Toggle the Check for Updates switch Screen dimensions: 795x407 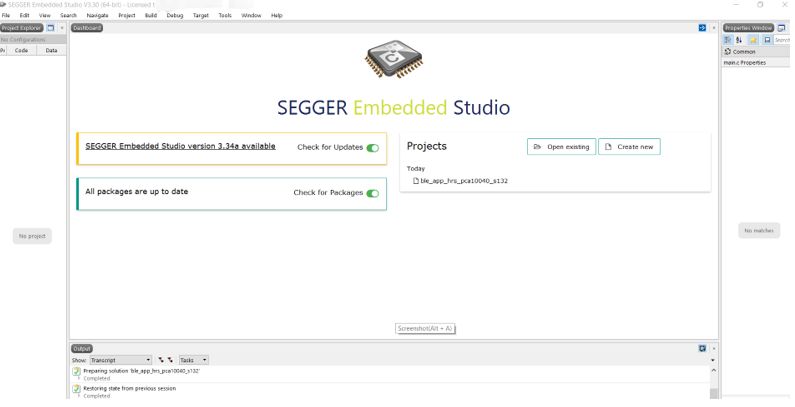point(373,148)
